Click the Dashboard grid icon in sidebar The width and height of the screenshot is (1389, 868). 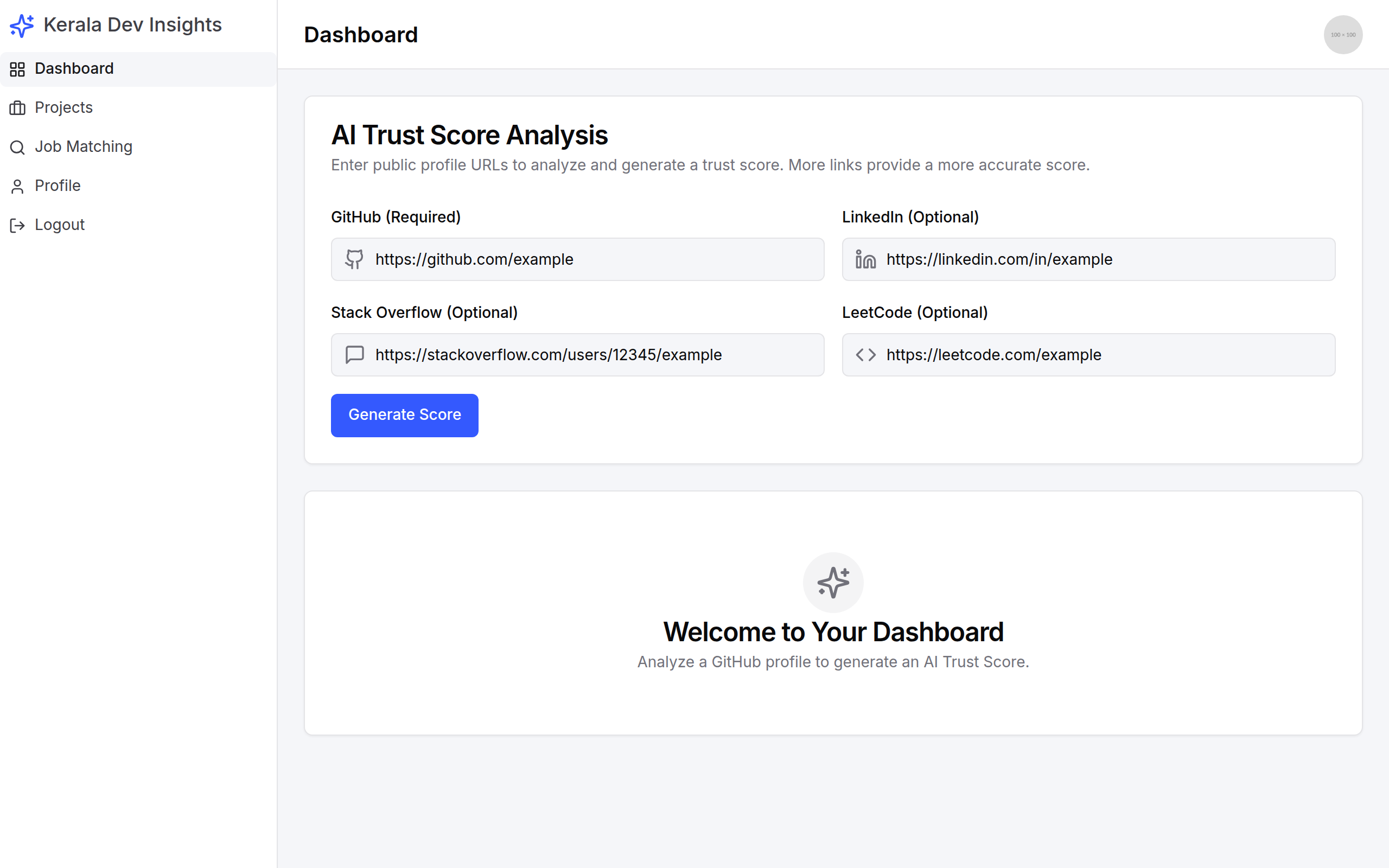tap(17, 69)
